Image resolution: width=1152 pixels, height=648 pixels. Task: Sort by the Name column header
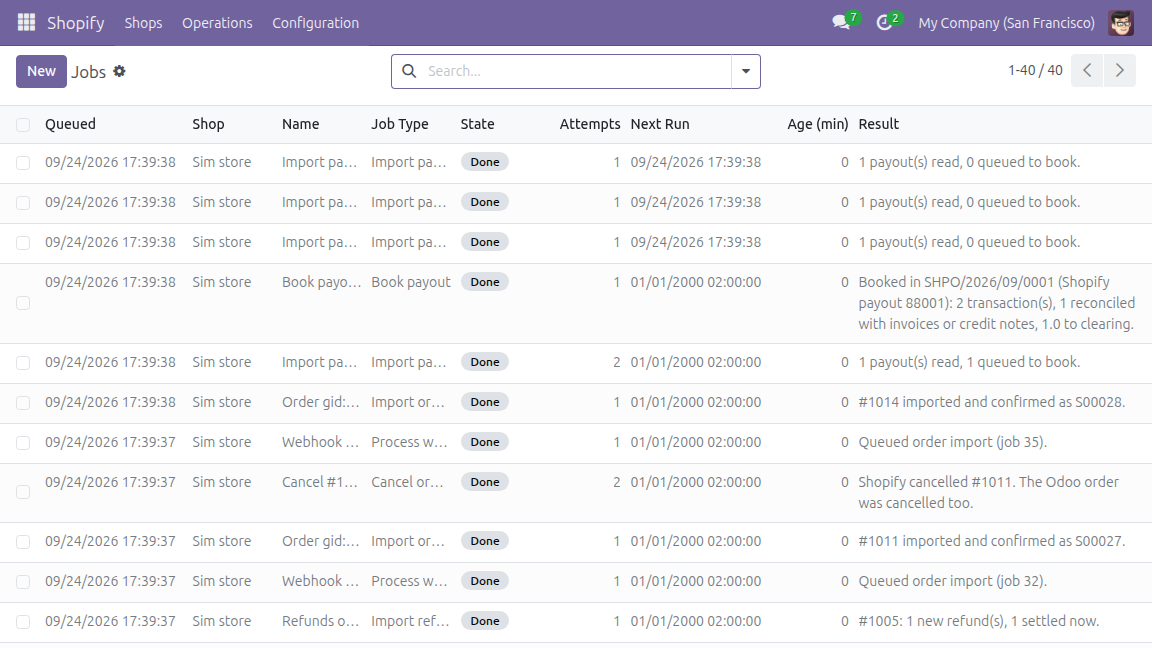click(300, 124)
